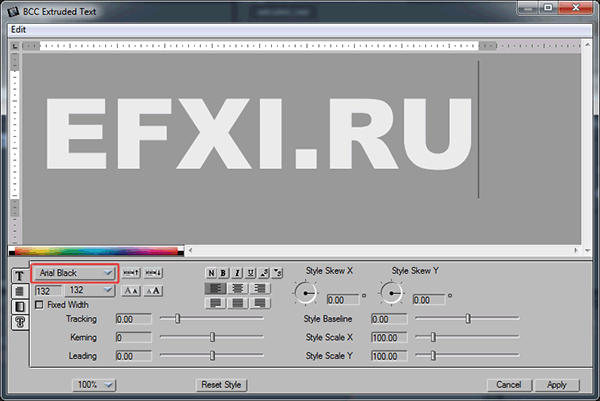The image size is (600, 401).
Task: Click the Apply button
Action: (556, 384)
